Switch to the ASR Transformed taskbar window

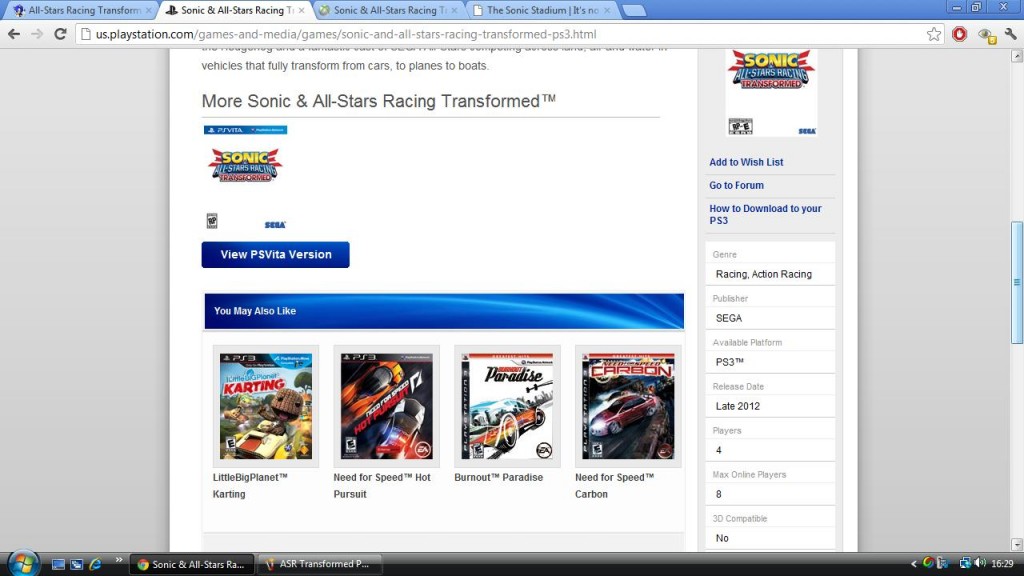pos(319,564)
